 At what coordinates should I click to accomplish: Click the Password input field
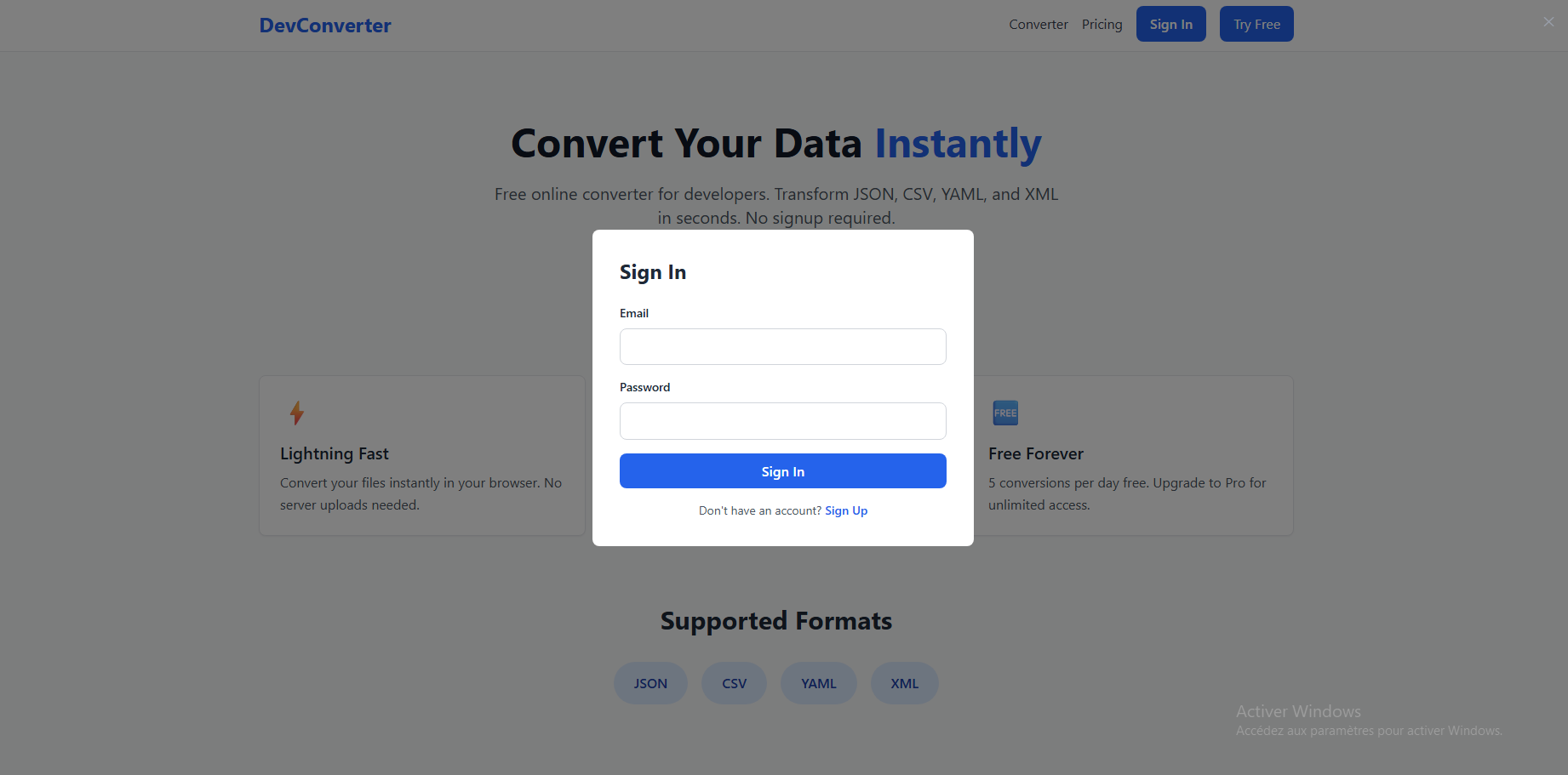coord(782,420)
